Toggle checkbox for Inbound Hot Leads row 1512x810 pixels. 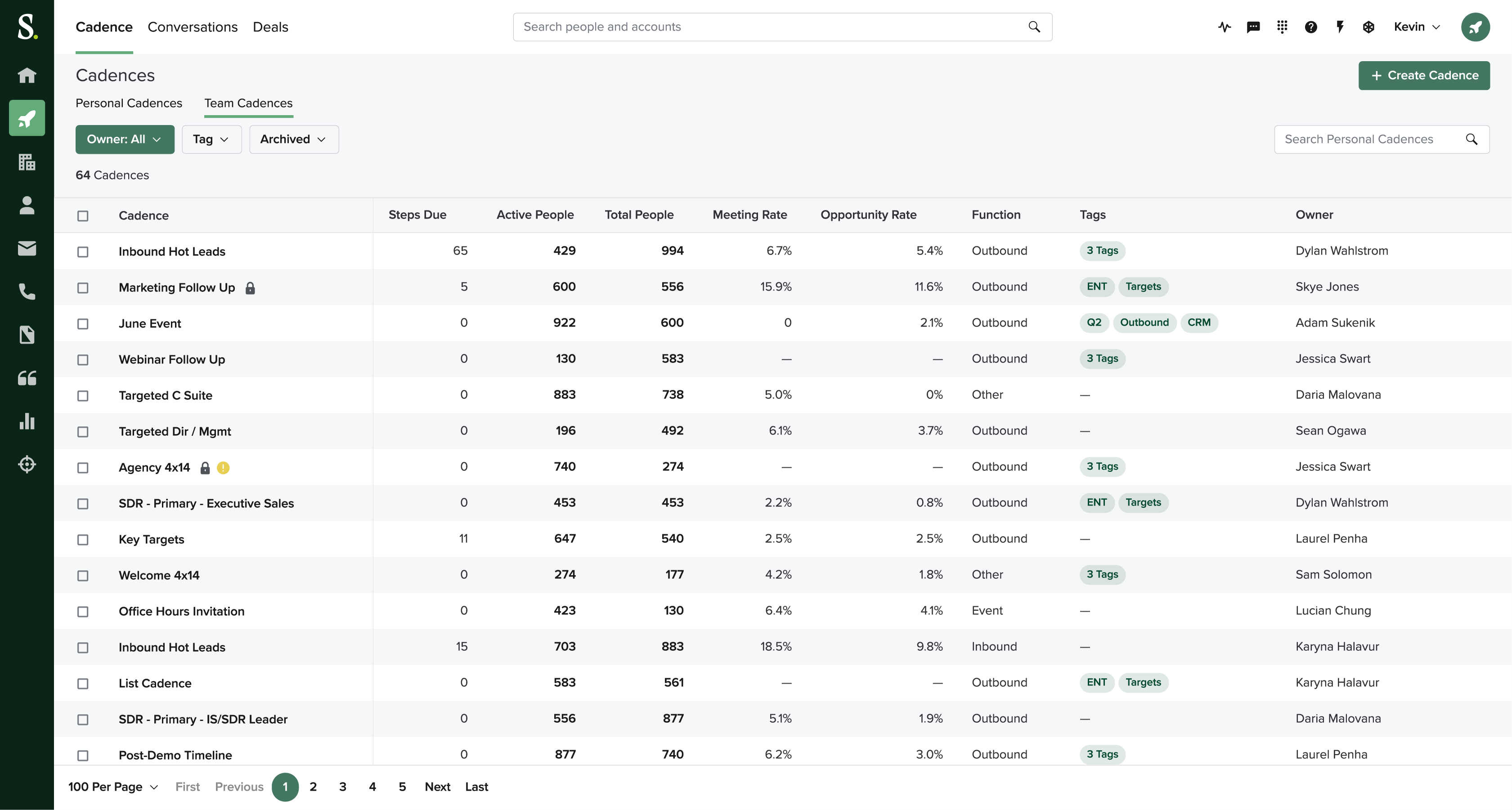pos(82,252)
